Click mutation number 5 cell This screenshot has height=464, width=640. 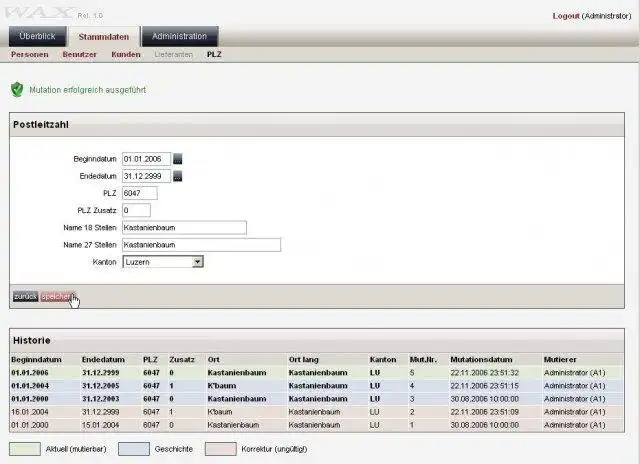click(412, 373)
